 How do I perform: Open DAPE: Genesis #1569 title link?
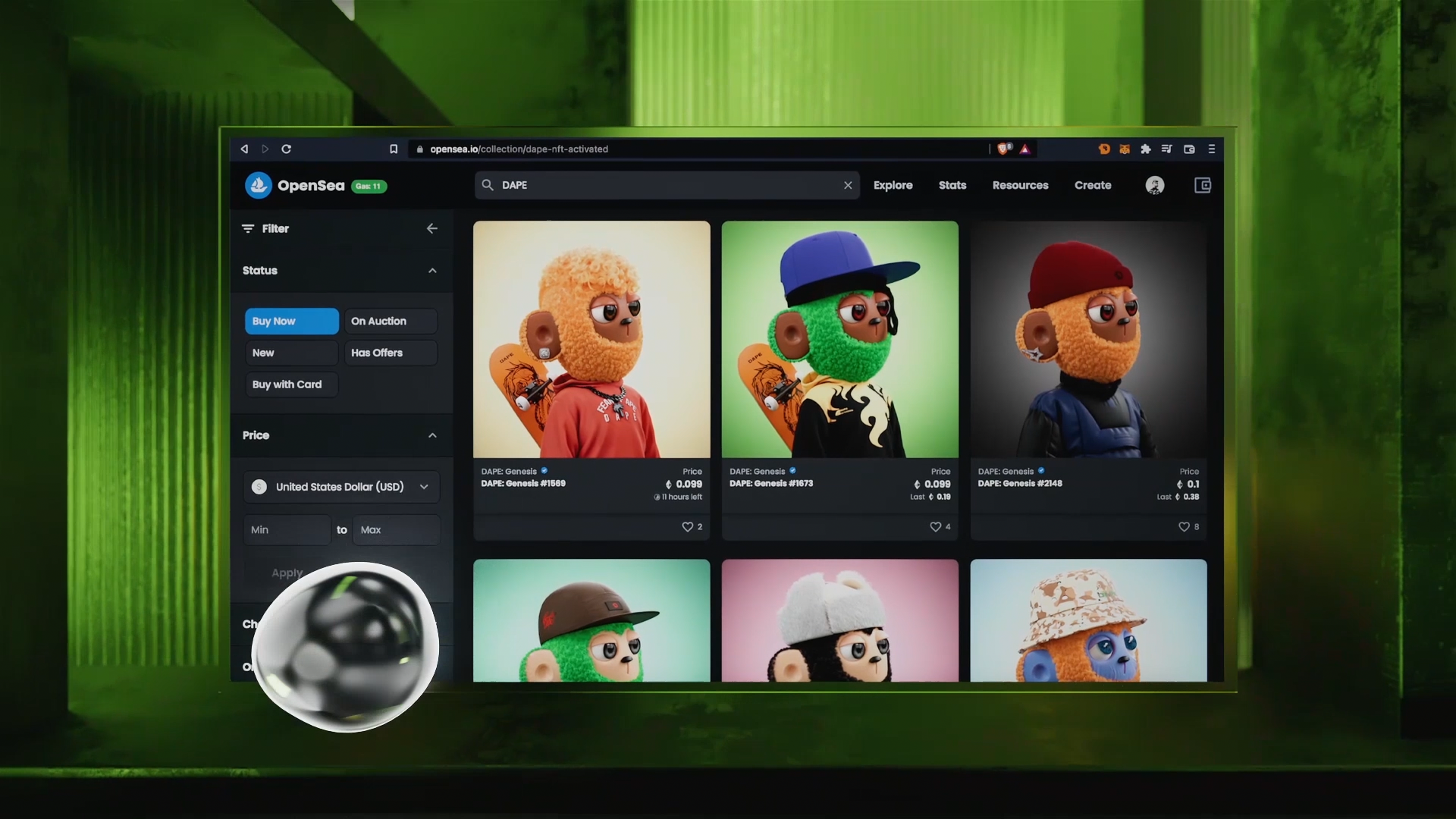523,483
